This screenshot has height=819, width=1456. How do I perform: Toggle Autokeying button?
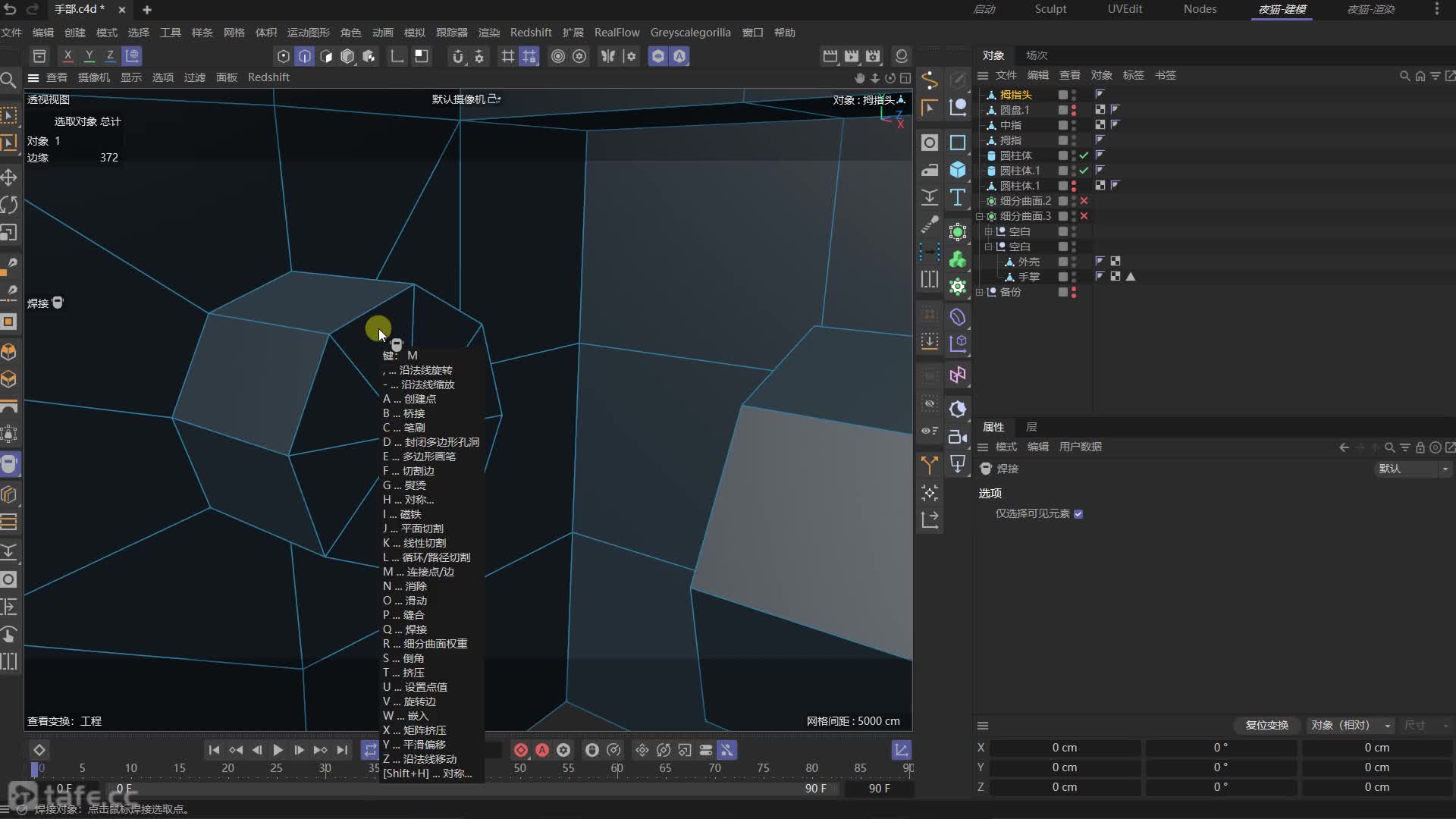(x=542, y=750)
